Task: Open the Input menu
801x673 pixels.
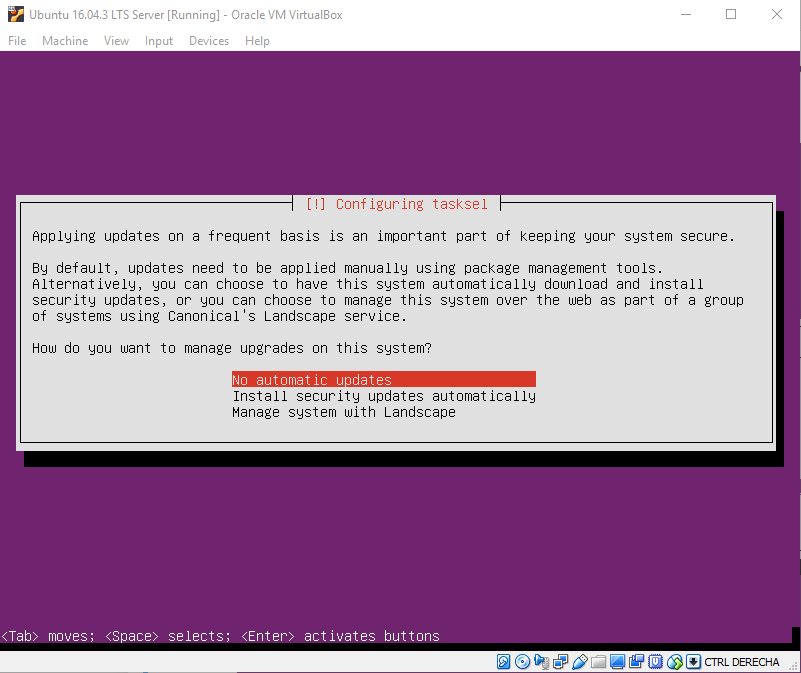Action: pos(159,41)
